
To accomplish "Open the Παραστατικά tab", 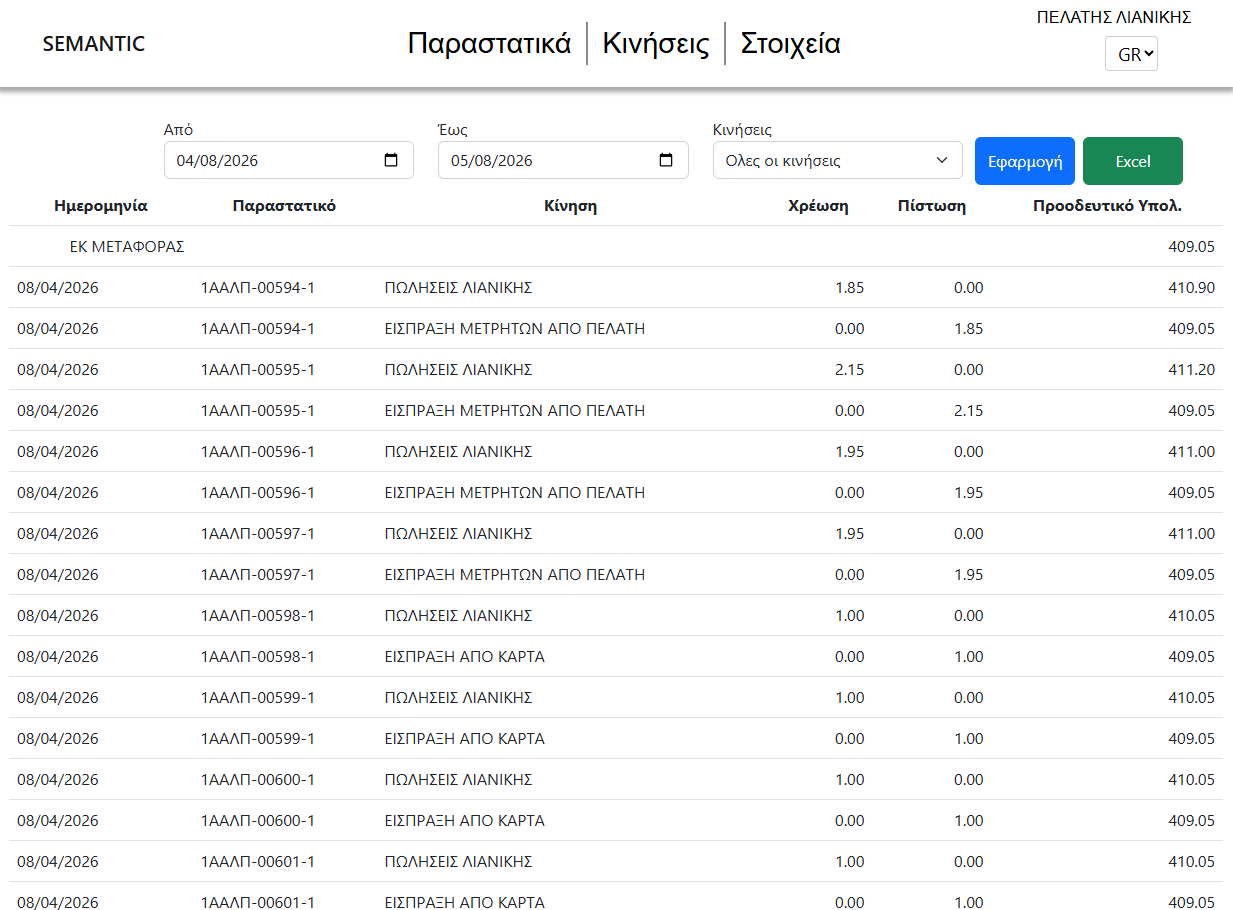I will click(489, 44).
